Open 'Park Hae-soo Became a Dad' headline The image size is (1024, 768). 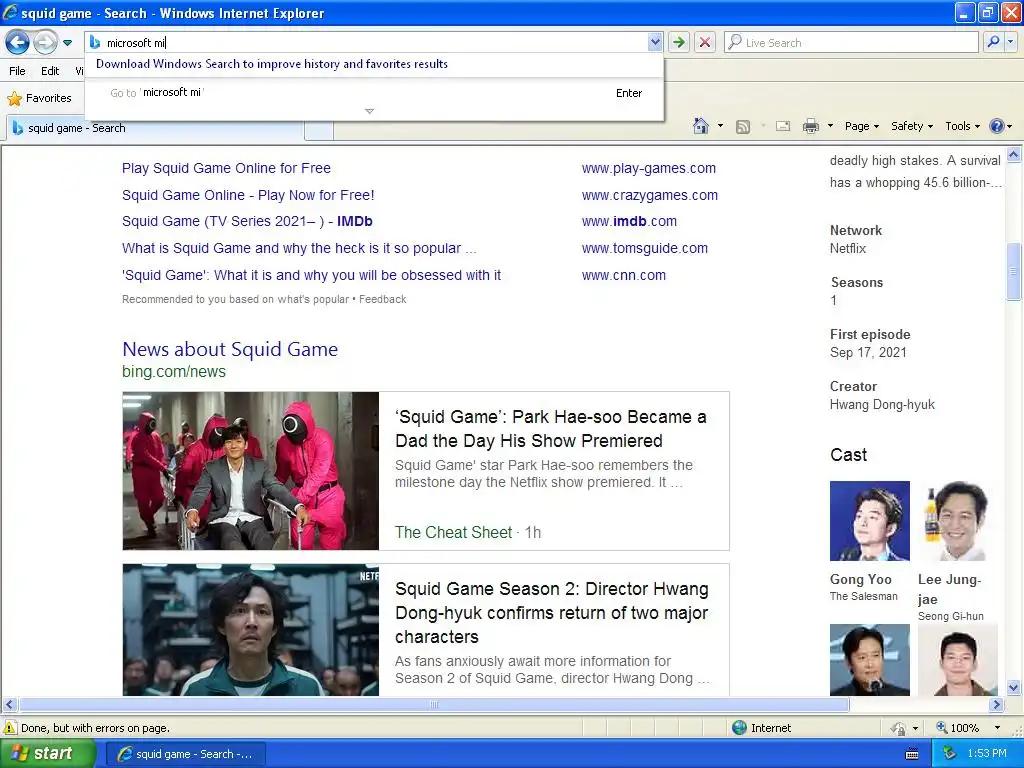pos(551,428)
